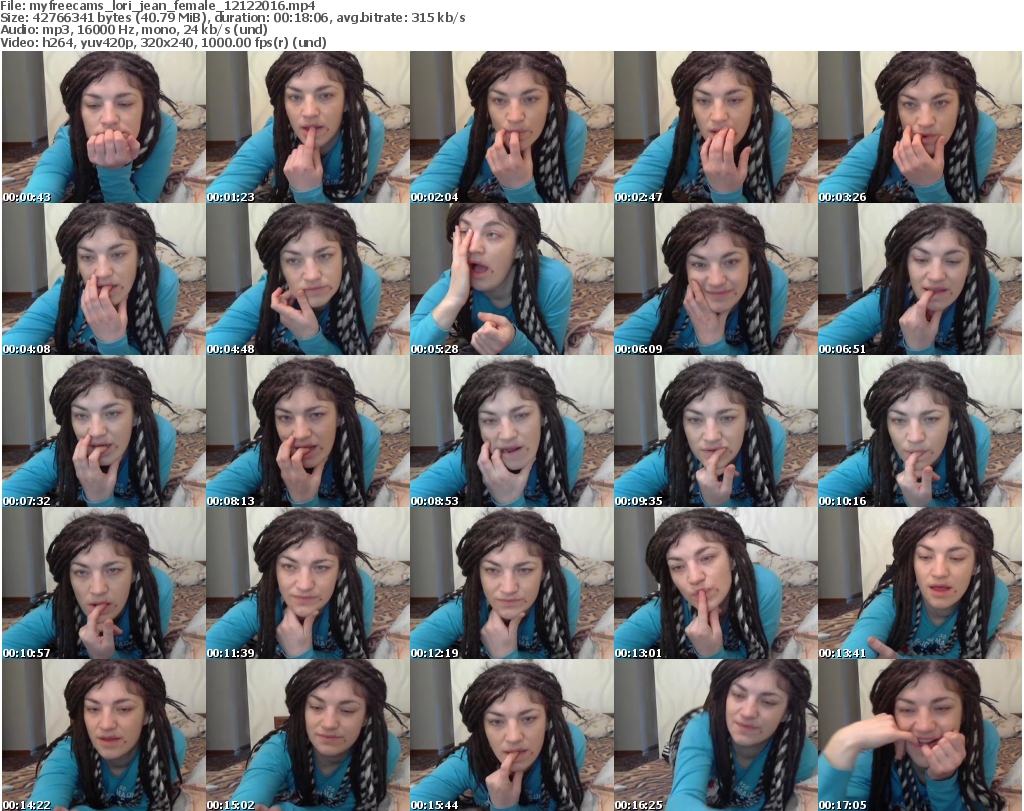Select the thumbnail stamped 00:01:23

(x=308, y=127)
